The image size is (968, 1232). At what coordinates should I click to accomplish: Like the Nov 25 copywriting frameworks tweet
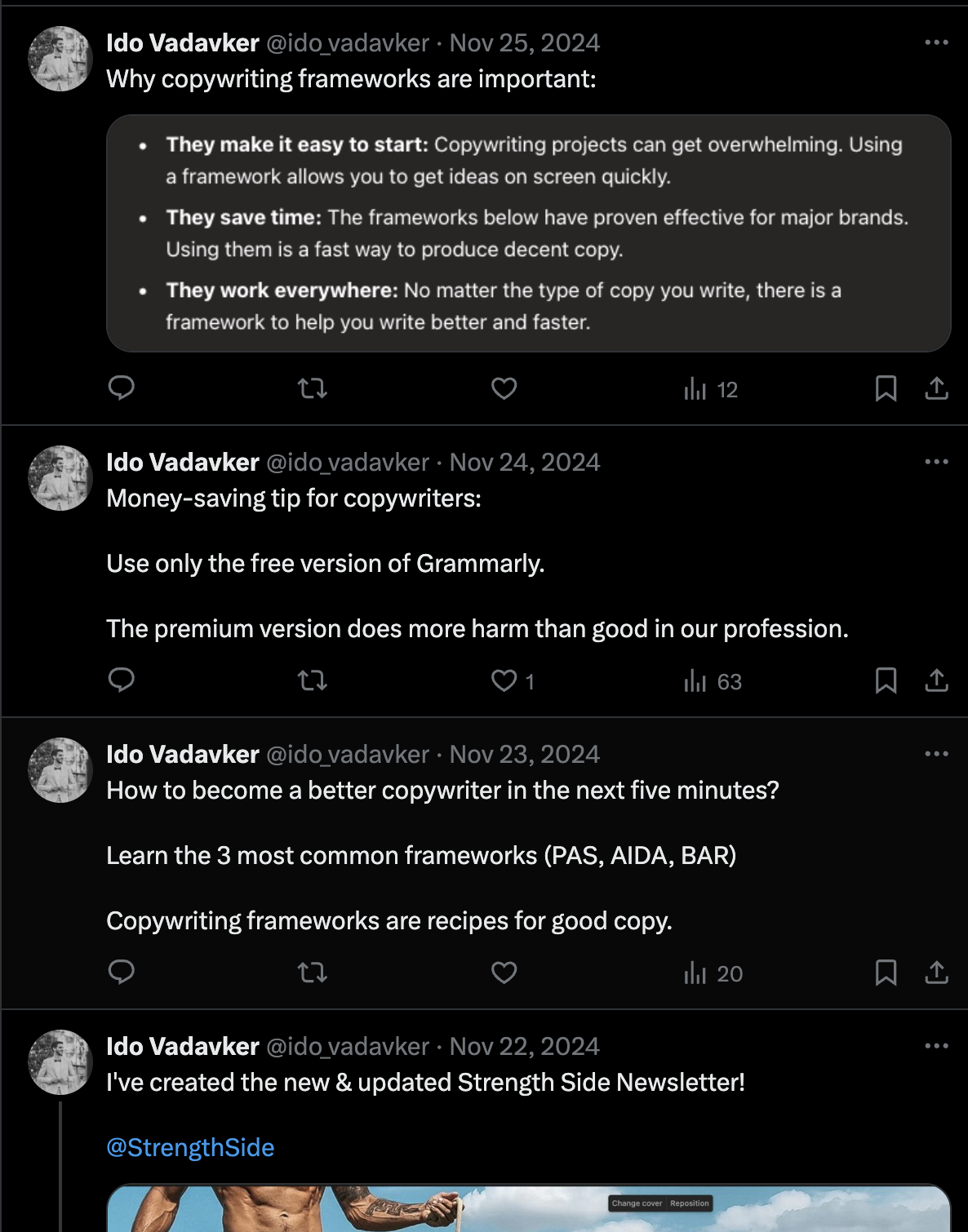coord(503,389)
